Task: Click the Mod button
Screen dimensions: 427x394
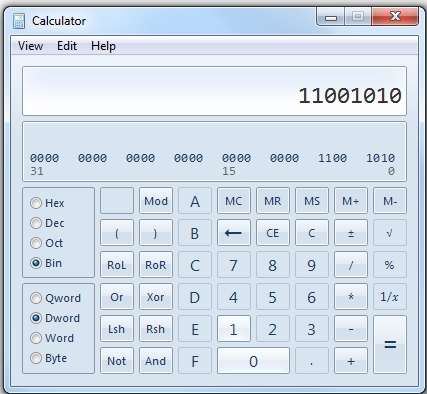Action: (x=156, y=201)
